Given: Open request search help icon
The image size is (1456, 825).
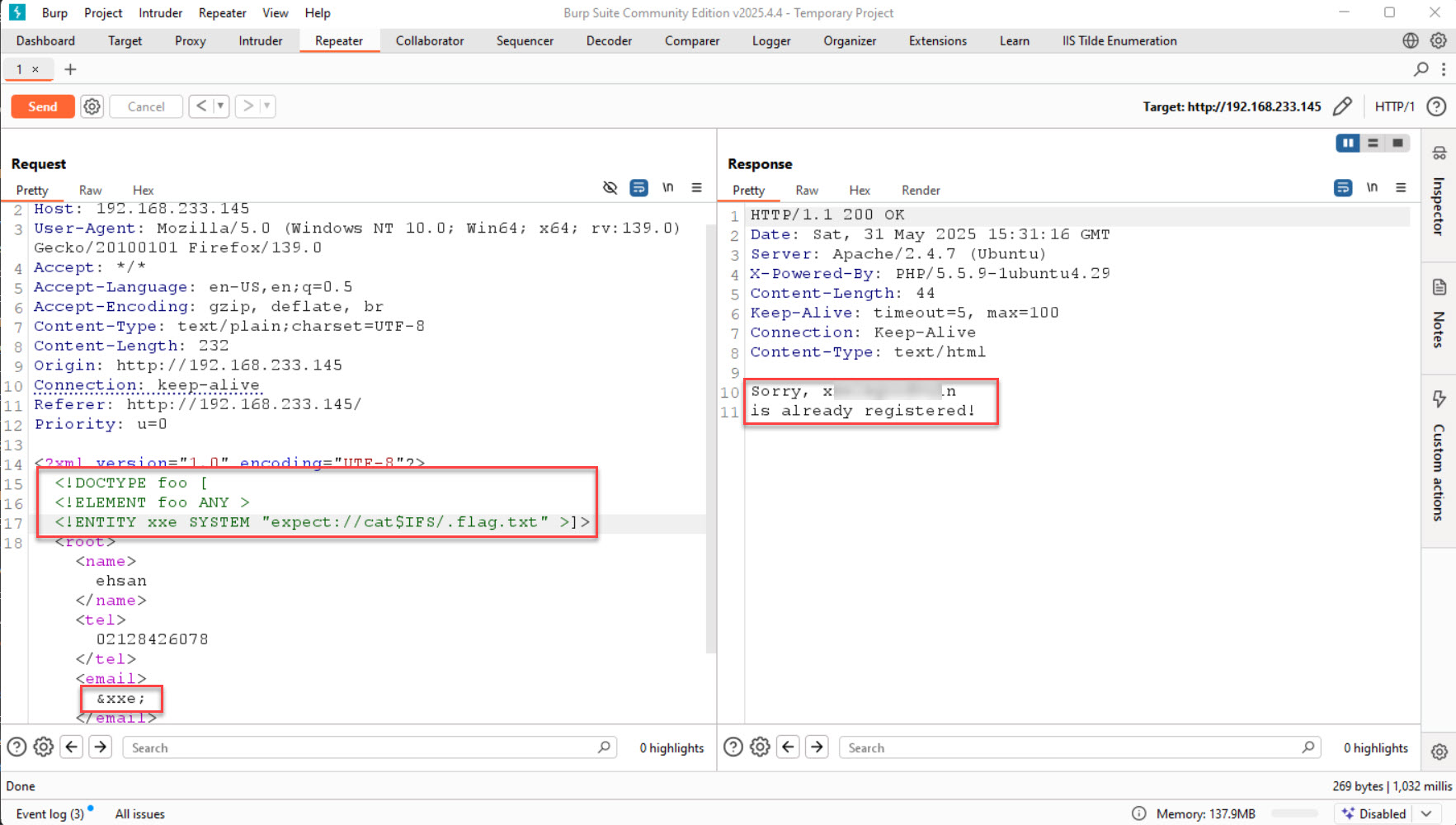Looking at the screenshot, I should pos(16,747).
